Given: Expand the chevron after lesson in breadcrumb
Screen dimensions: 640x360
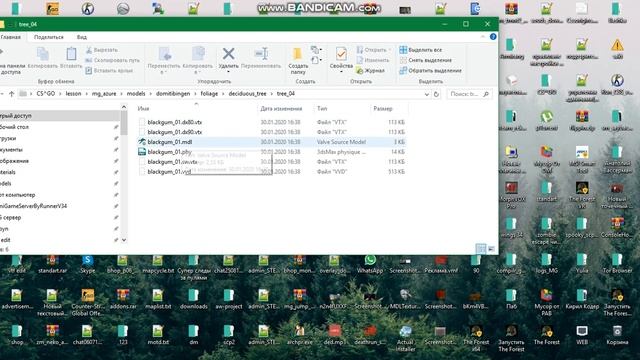Looking at the screenshot, I should (86, 94).
